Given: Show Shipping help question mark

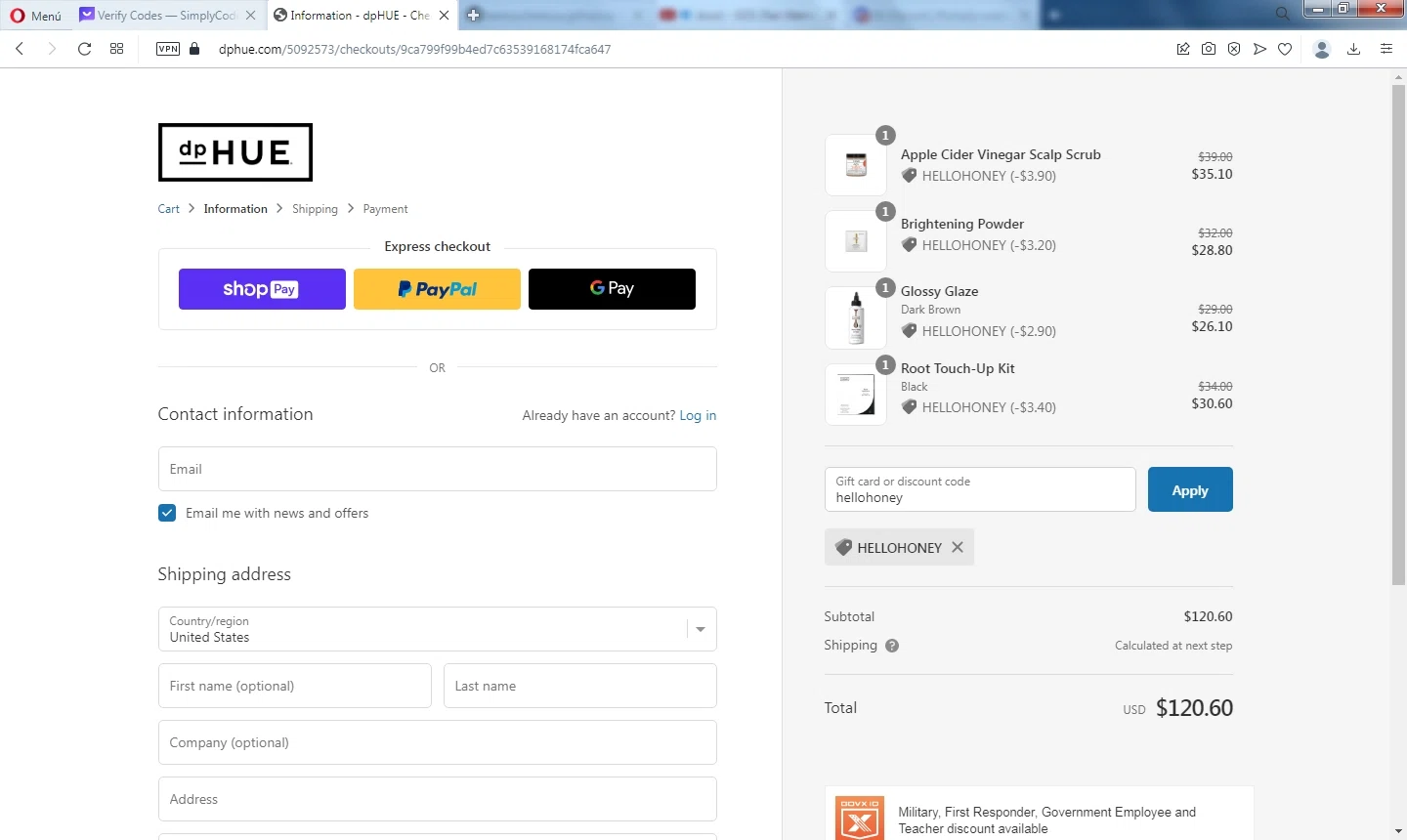Looking at the screenshot, I should point(892,646).
